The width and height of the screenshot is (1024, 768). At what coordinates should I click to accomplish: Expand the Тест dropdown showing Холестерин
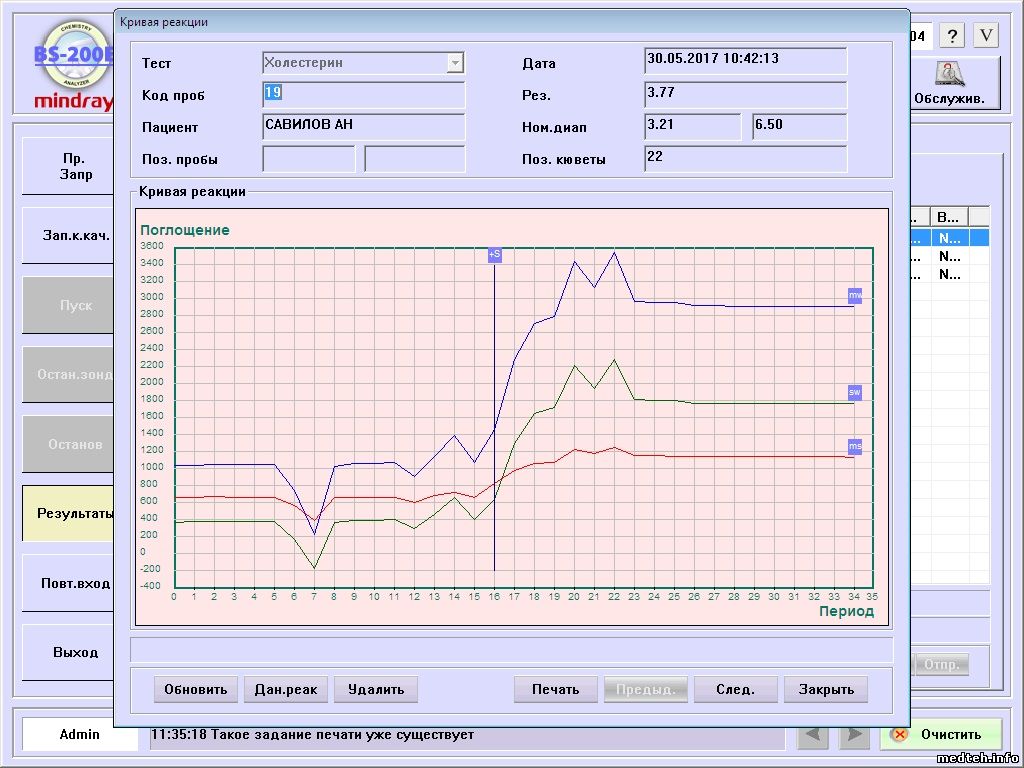click(455, 63)
